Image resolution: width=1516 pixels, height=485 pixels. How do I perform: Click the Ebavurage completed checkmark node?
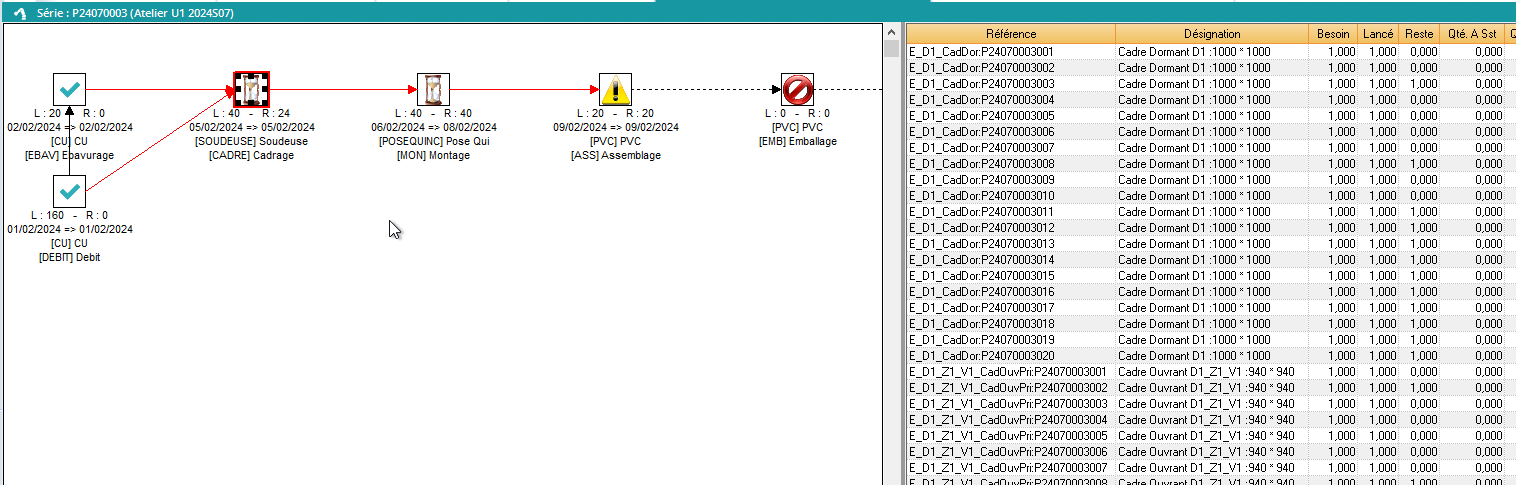(x=69, y=89)
